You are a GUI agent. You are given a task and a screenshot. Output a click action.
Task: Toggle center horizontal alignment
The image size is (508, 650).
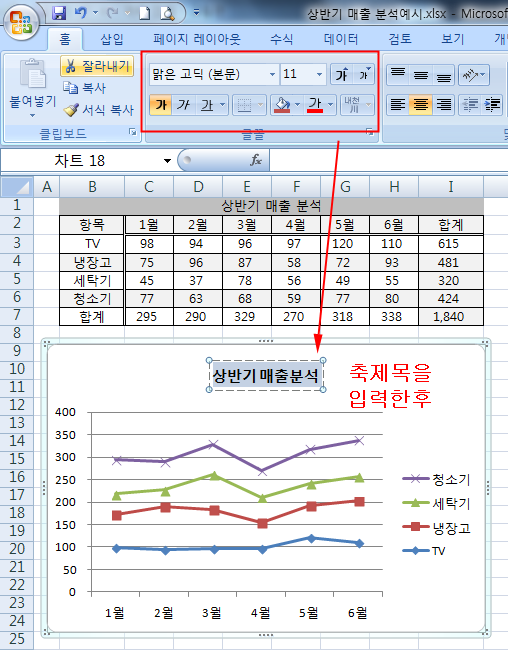pyautogui.click(x=420, y=104)
